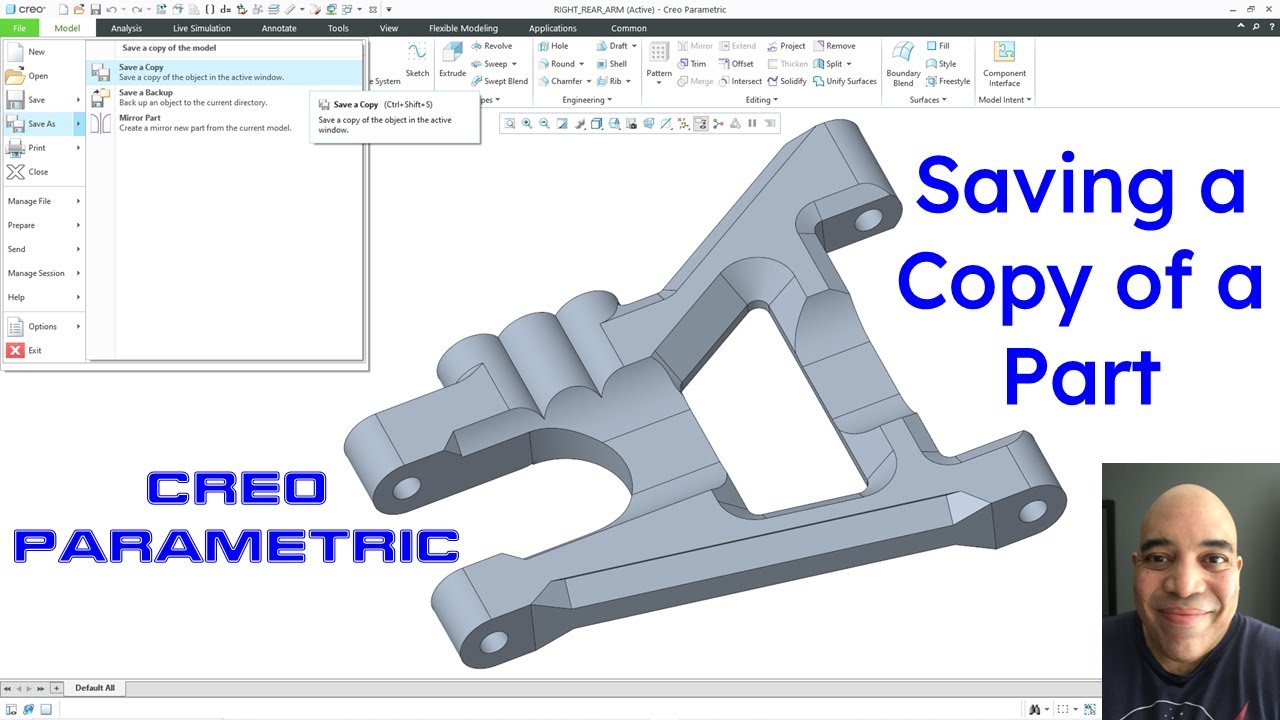Open Options in the File menu
The height and width of the screenshot is (720, 1280).
point(43,326)
